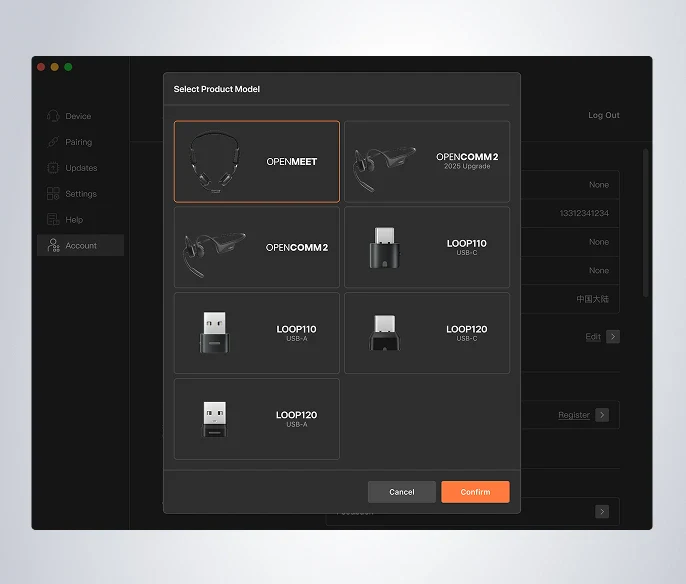Select LOOP110 USB-A dongle
The height and width of the screenshot is (584, 686).
[x=257, y=333]
